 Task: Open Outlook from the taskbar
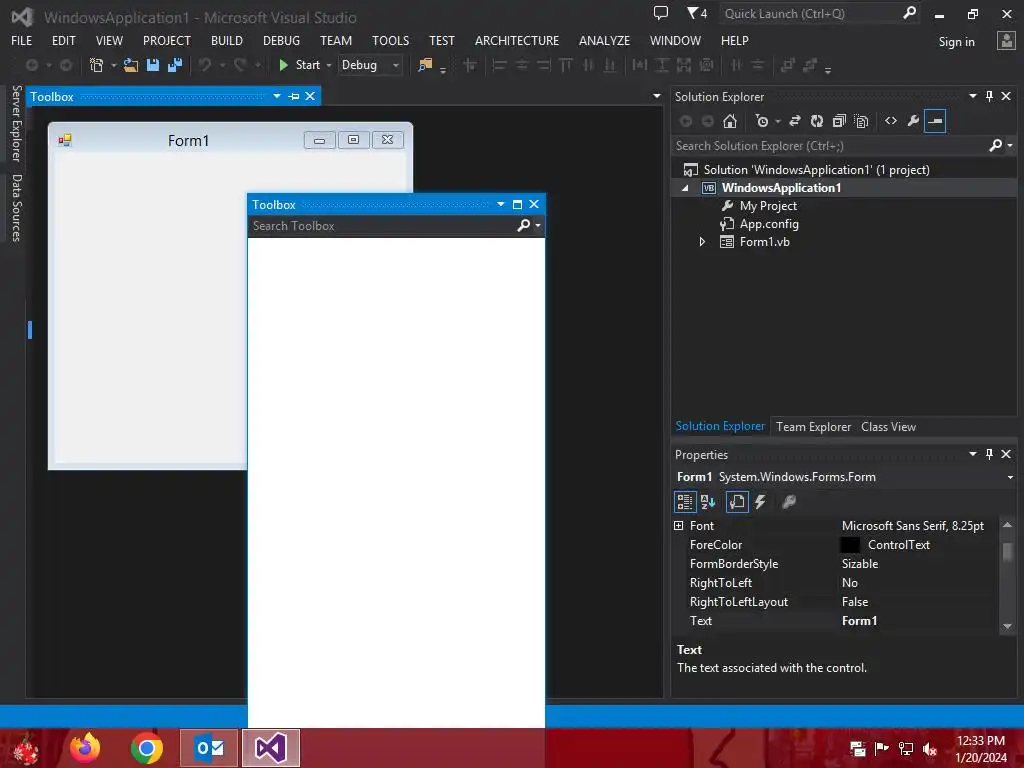coord(209,748)
